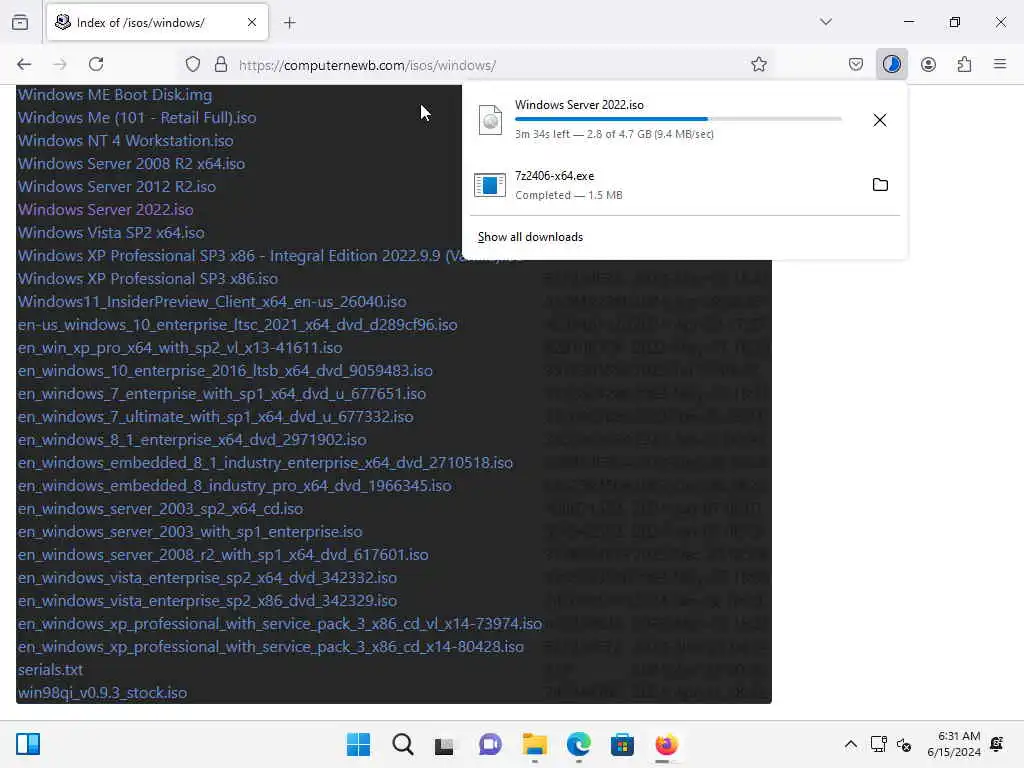Click the Firefox View icon
The height and width of the screenshot is (768, 1024).
coord(20,23)
